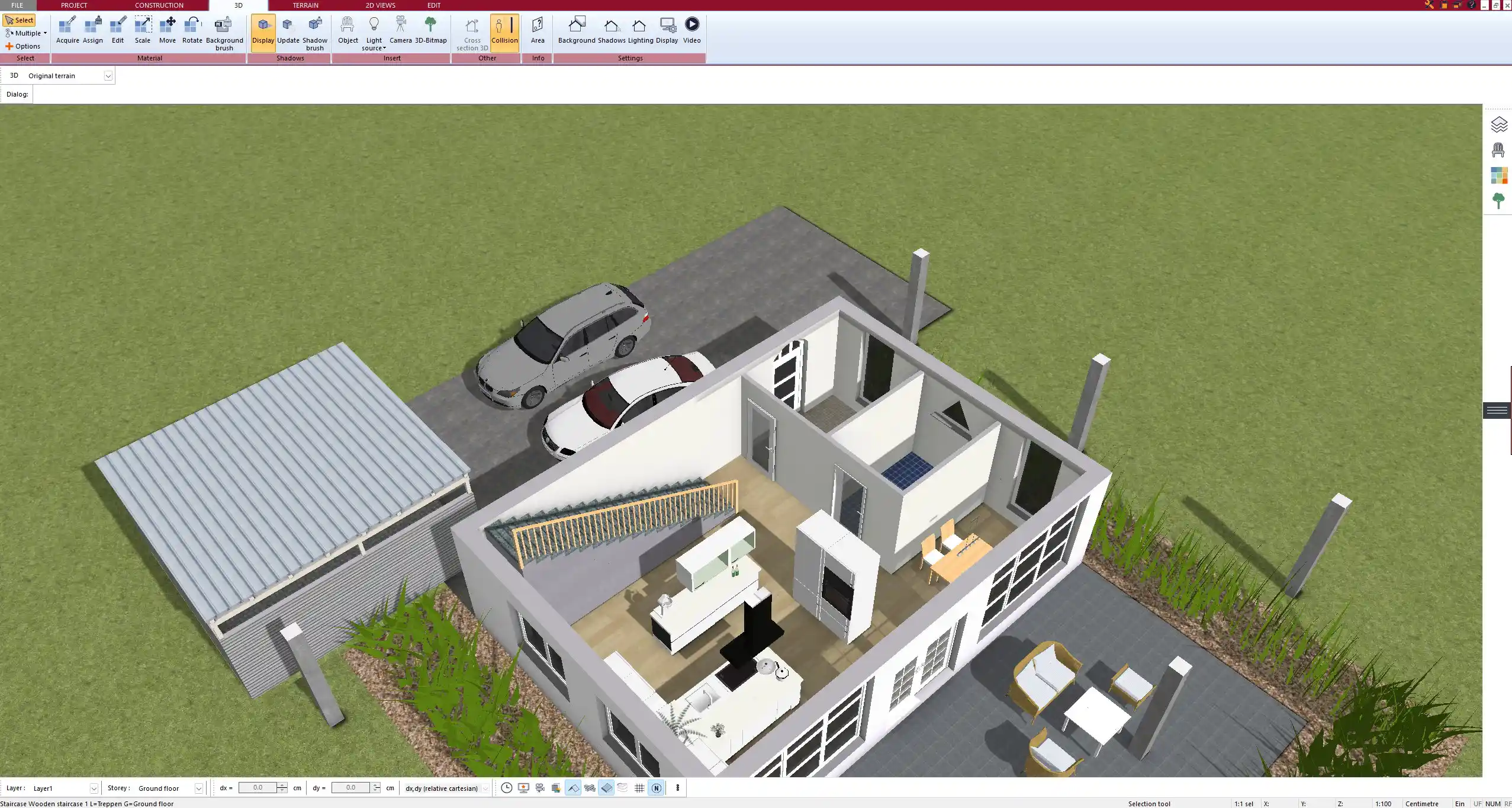Image resolution: width=1512 pixels, height=808 pixels.
Task: Insert a Camera
Action: coord(401,30)
